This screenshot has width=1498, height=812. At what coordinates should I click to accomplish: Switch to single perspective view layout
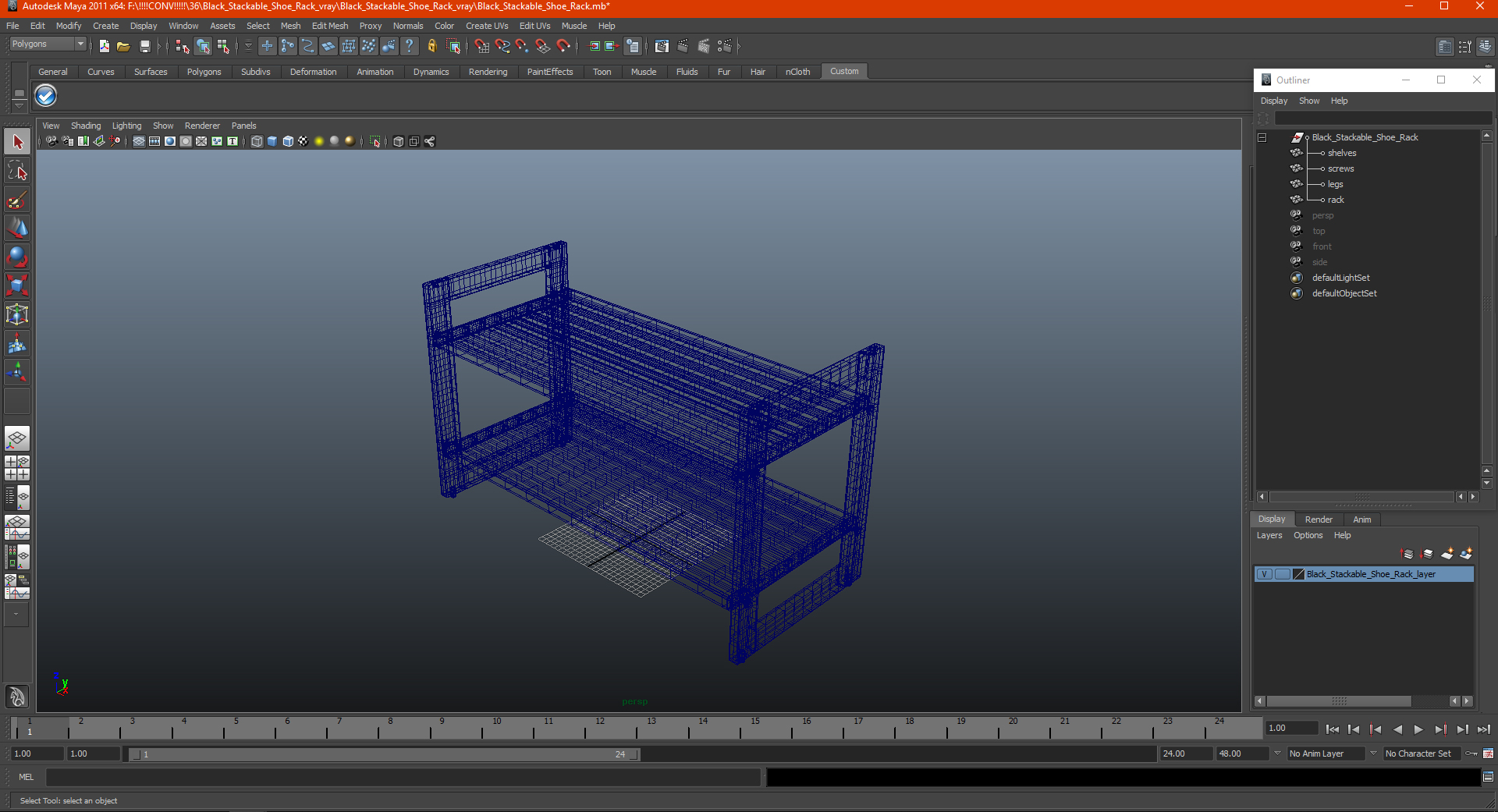pyautogui.click(x=17, y=439)
